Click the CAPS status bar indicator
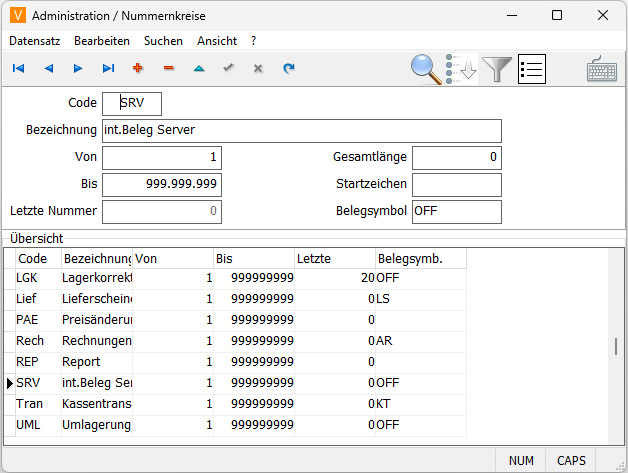This screenshot has height=473, width=628. point(571,461)
